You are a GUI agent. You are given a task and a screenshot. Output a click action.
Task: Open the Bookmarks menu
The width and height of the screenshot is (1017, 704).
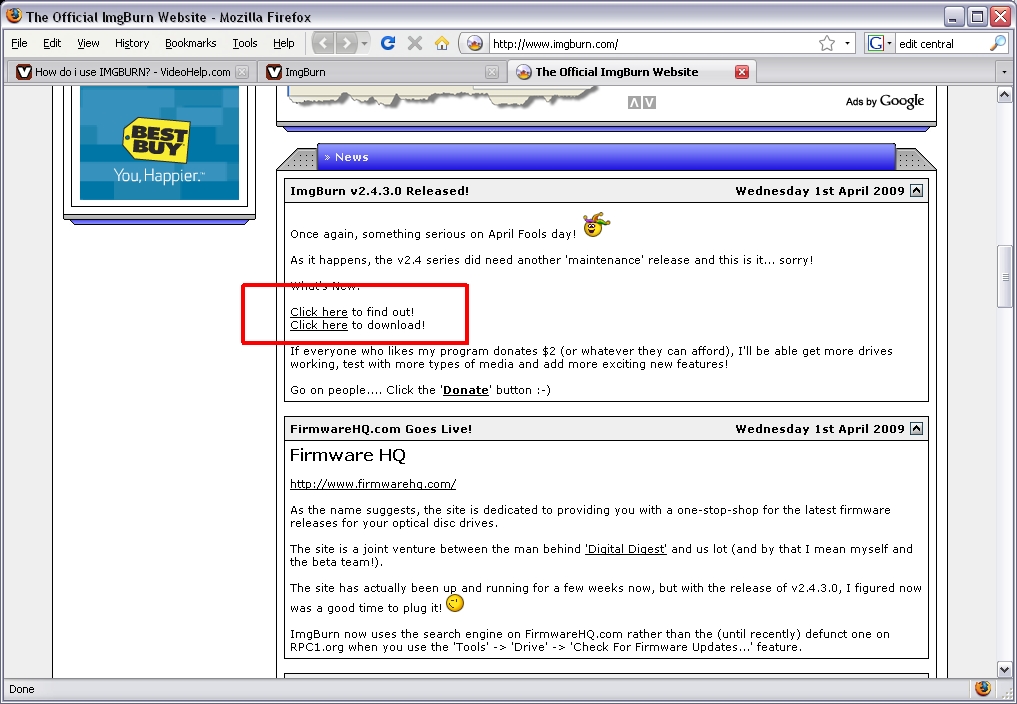(191, 43)
